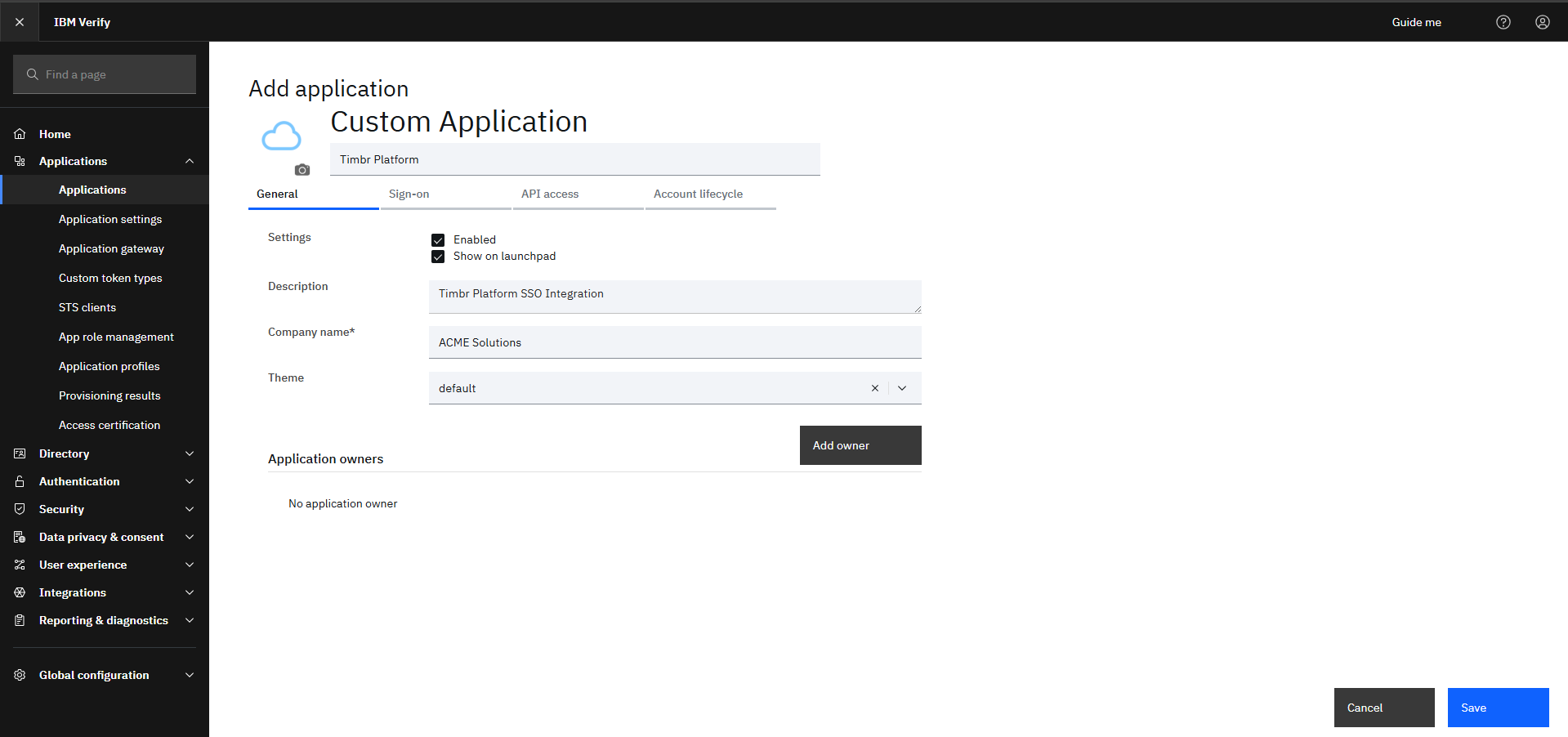Open the user profile avatar icon
The image size is (1568, 737).
(x=1543, y=22)
